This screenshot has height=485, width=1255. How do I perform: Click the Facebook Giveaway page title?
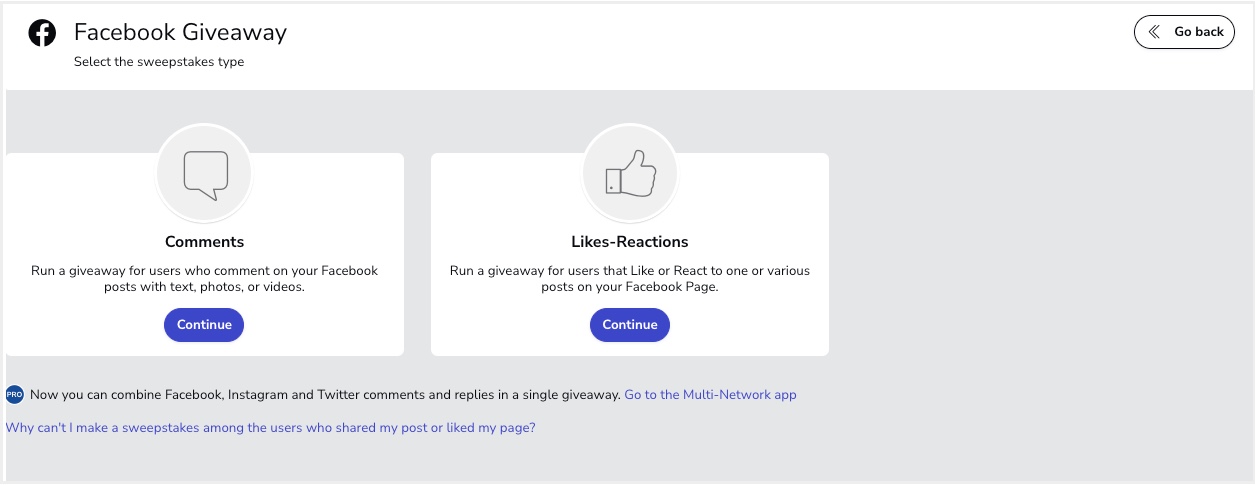[x=180, y=33]
